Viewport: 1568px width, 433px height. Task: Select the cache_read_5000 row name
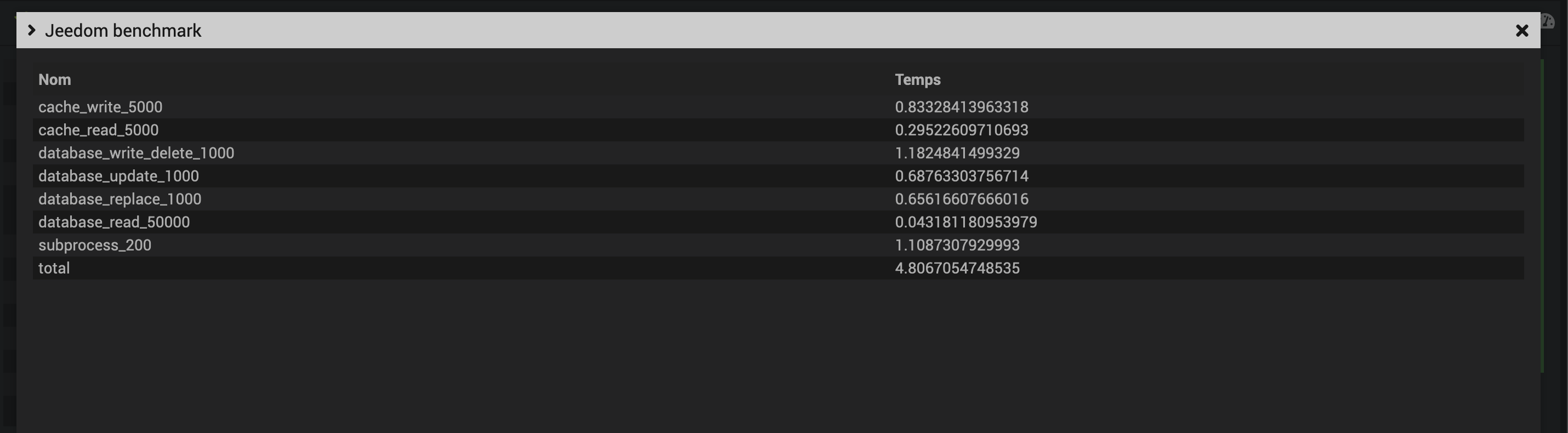point(99,130)
